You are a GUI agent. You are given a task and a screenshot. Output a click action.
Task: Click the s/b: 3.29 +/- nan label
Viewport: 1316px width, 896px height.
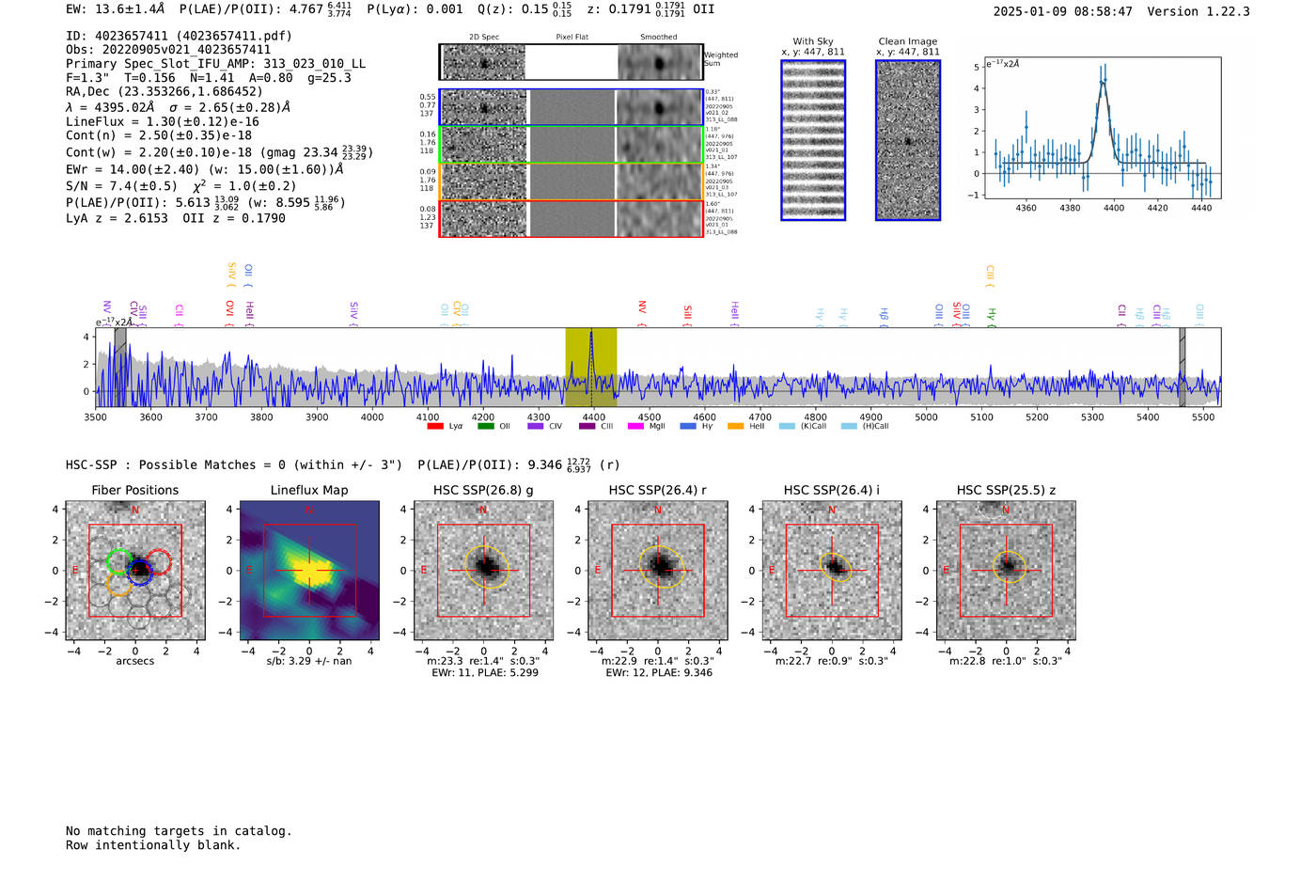[x=309, y=661]
